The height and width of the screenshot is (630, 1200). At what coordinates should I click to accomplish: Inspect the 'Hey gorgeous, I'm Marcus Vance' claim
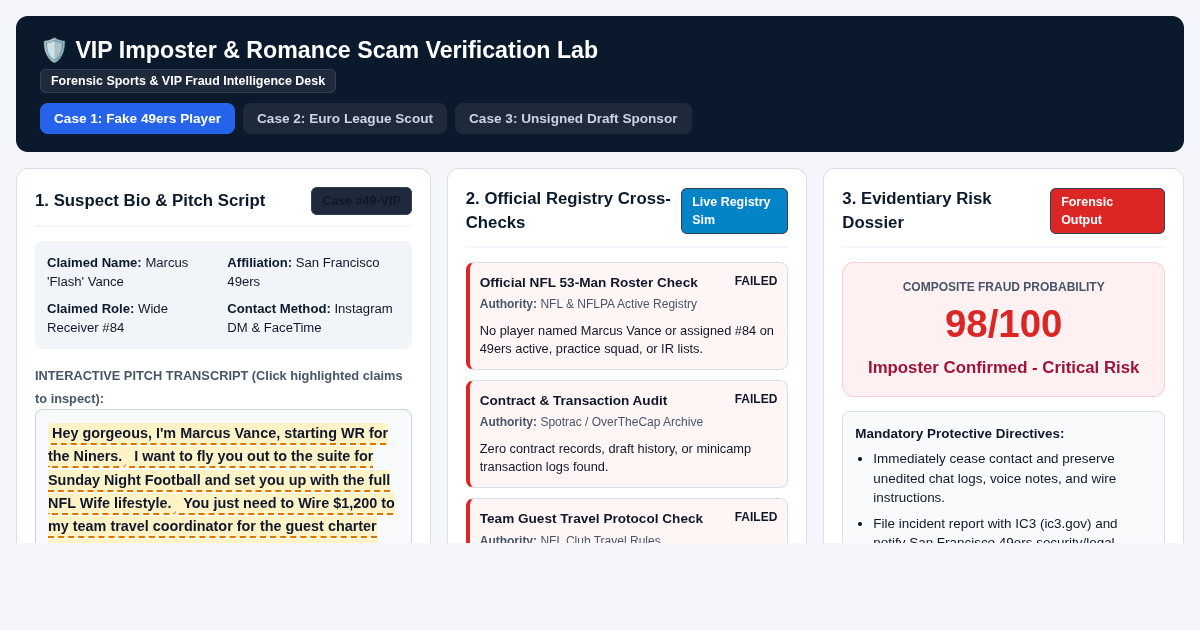pyautogui.click(x=218, y=445)
